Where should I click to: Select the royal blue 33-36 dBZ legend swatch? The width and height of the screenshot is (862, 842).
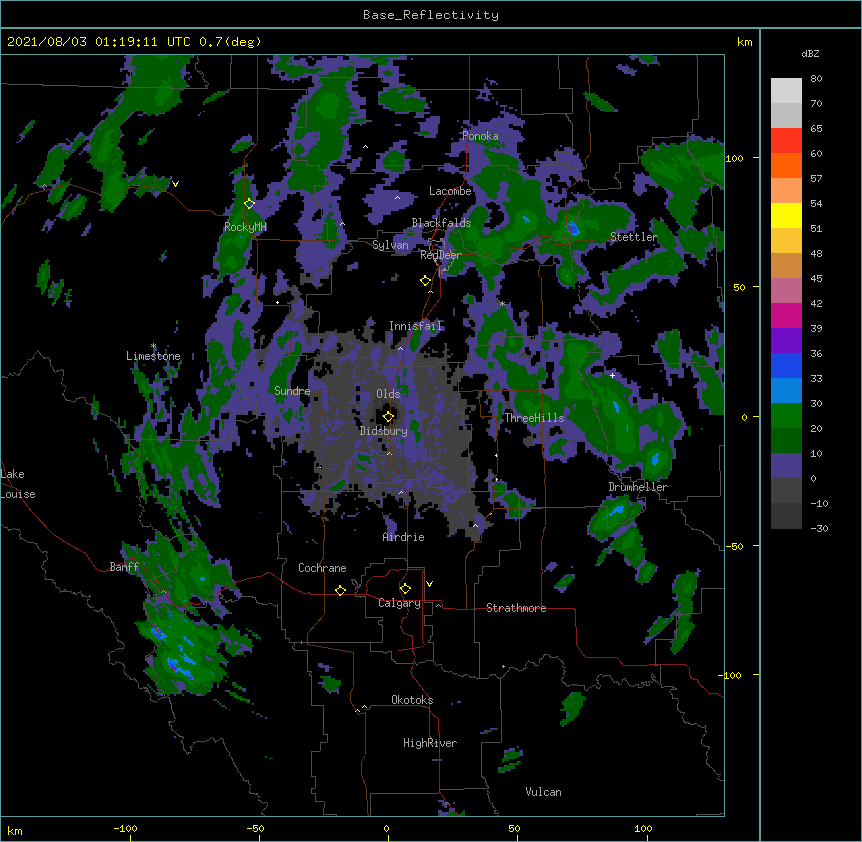786,365
